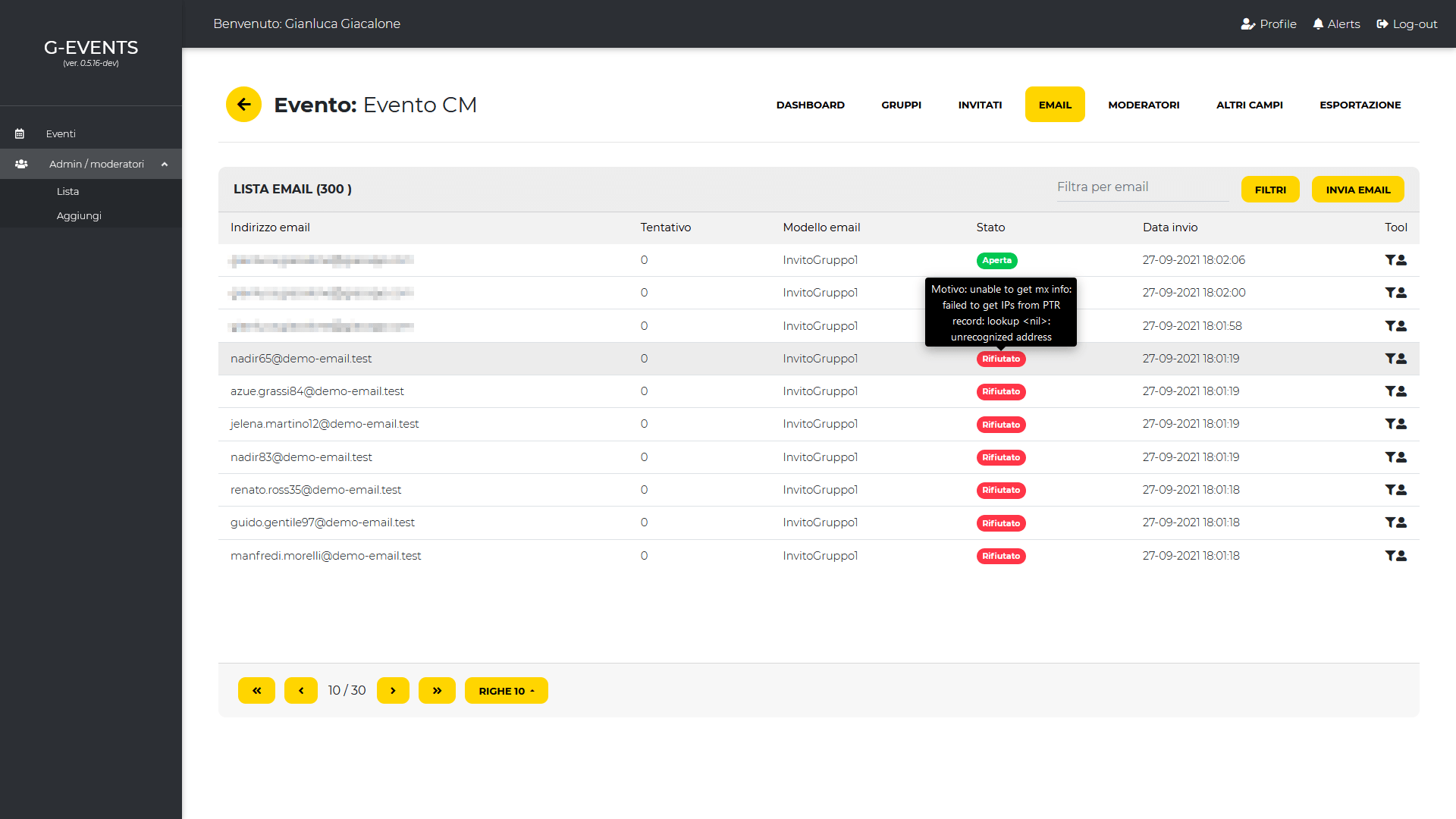The image size is (1456, 819).
Task: Open the Profile link in header
Action: click(x=1269, y=24)
